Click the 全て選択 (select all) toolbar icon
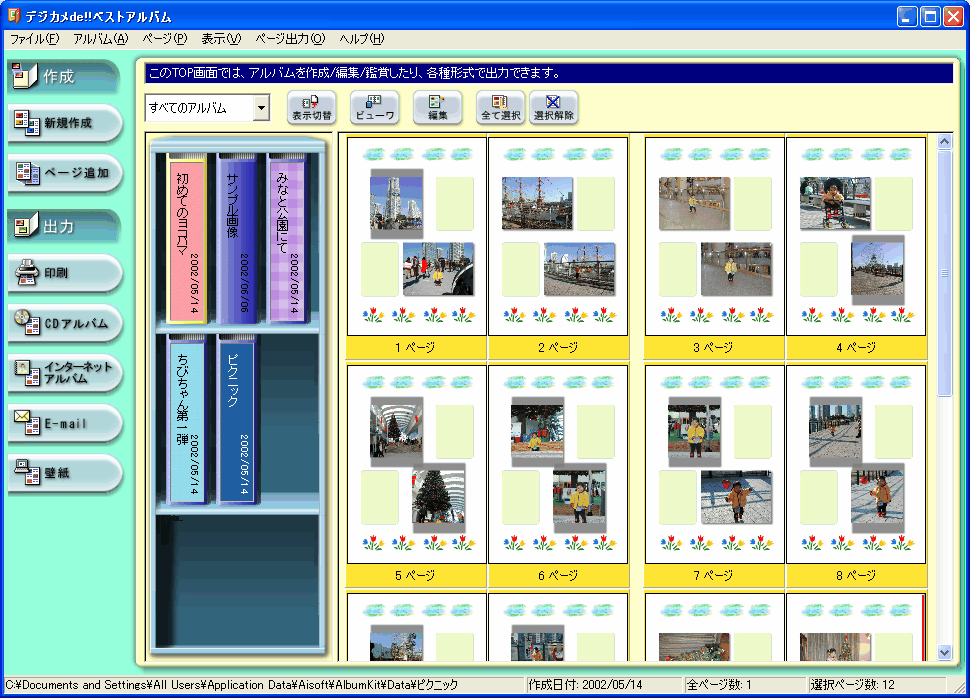Viewport: 970px width, 698px height. pyautogui.click(x=500, y=108)
